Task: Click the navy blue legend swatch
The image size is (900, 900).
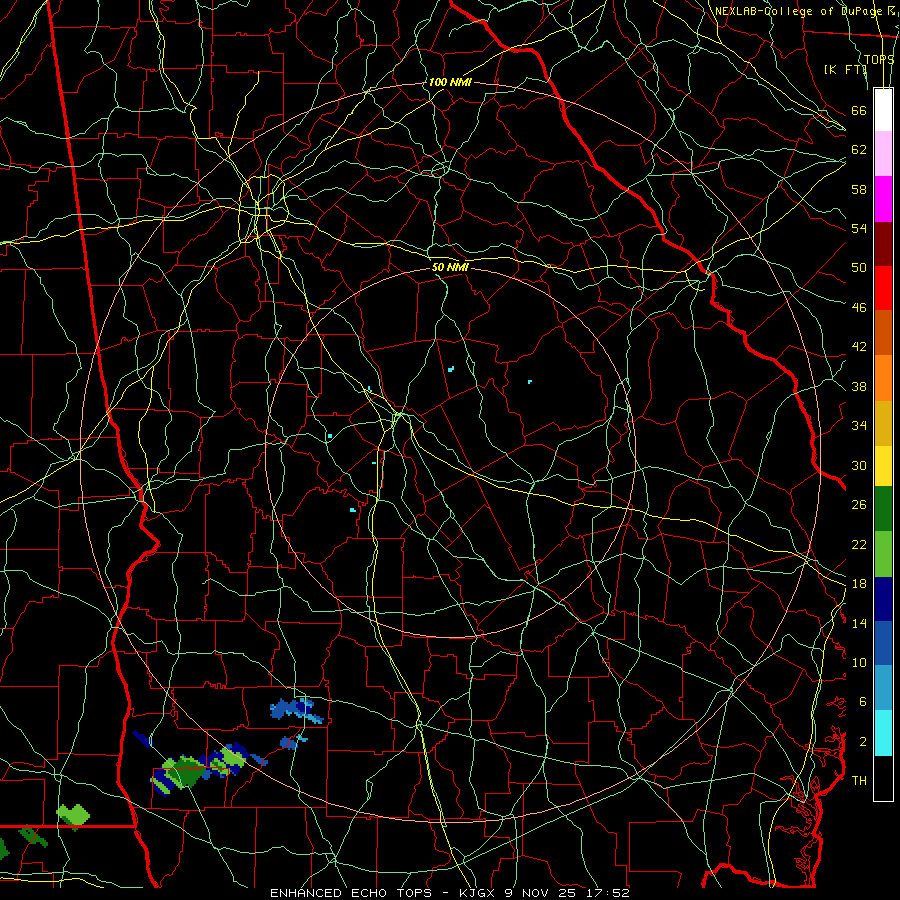Action: click(x=883, y=599)
